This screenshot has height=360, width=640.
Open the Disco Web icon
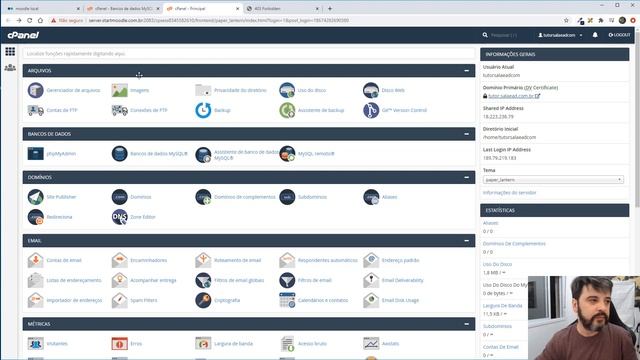point(371,90)
